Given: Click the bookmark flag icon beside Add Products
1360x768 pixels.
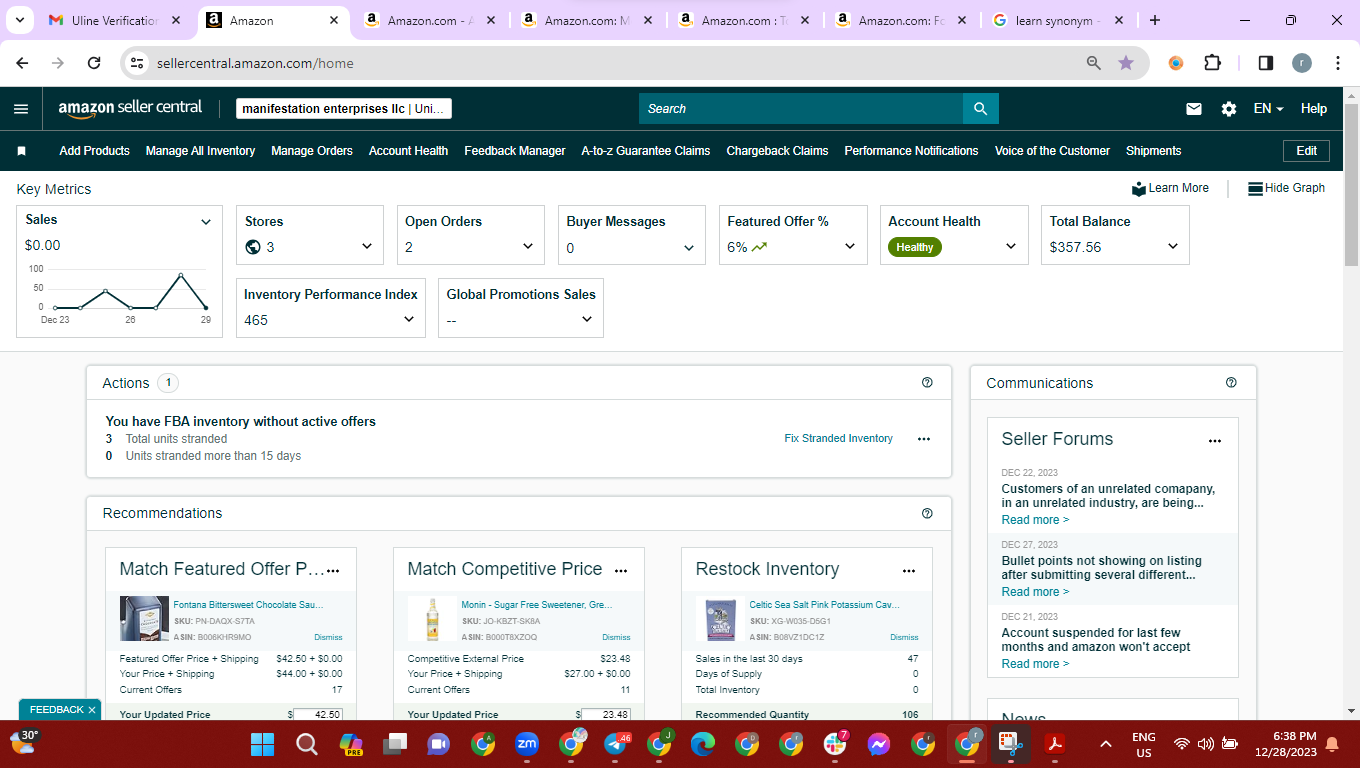Looking at the screenshot, I should click(22, 151).
